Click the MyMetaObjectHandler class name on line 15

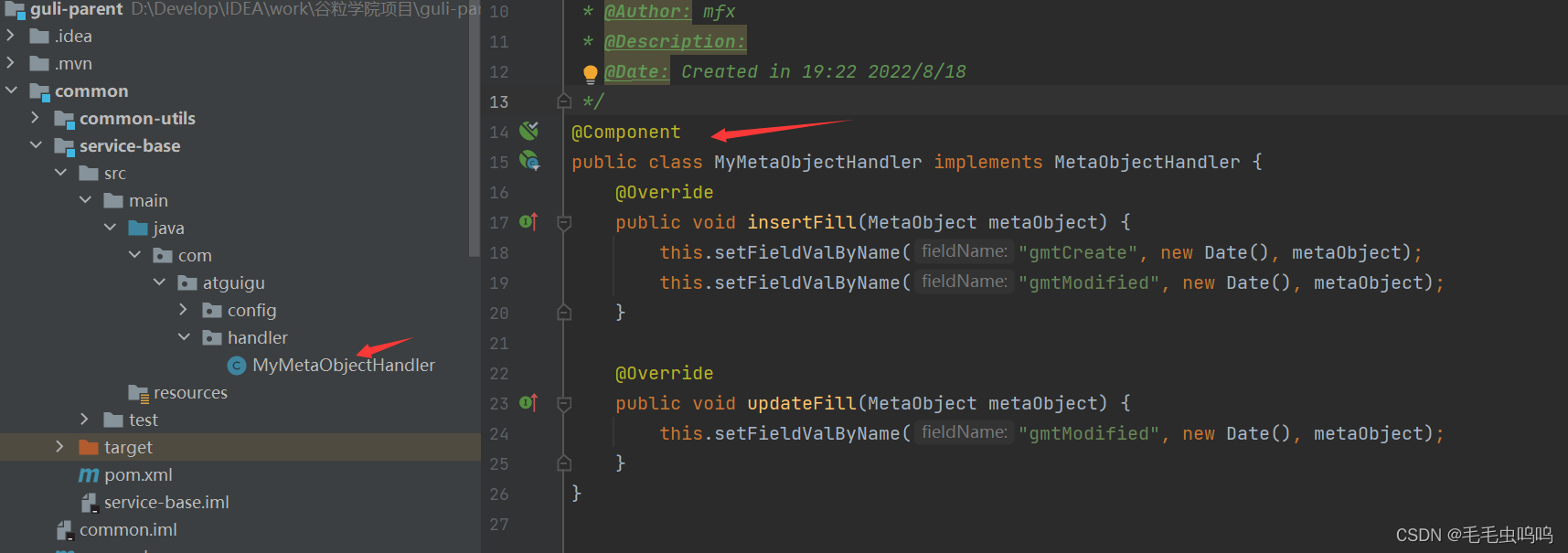[818, 162]
